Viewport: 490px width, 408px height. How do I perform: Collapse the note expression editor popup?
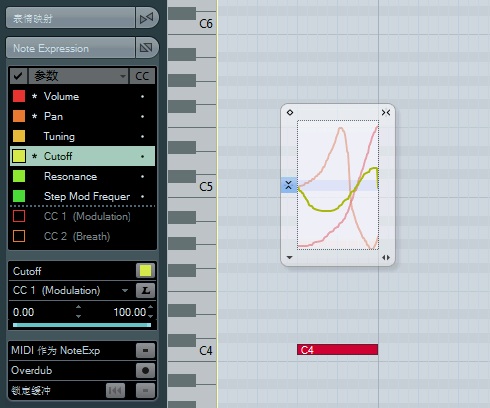pyautogui.click(x=386, y=113)
